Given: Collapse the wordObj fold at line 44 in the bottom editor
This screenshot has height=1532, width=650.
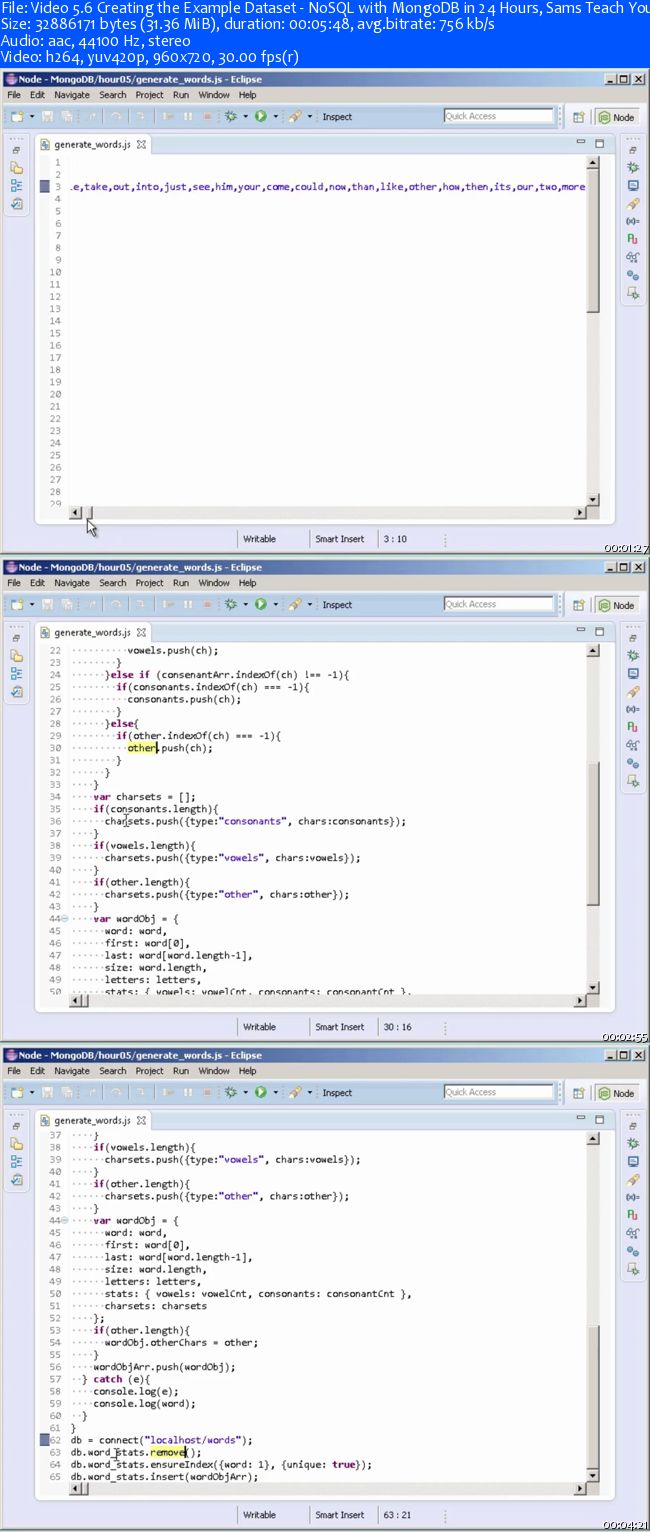Looking at the screenshot, I should (65, 1220).
